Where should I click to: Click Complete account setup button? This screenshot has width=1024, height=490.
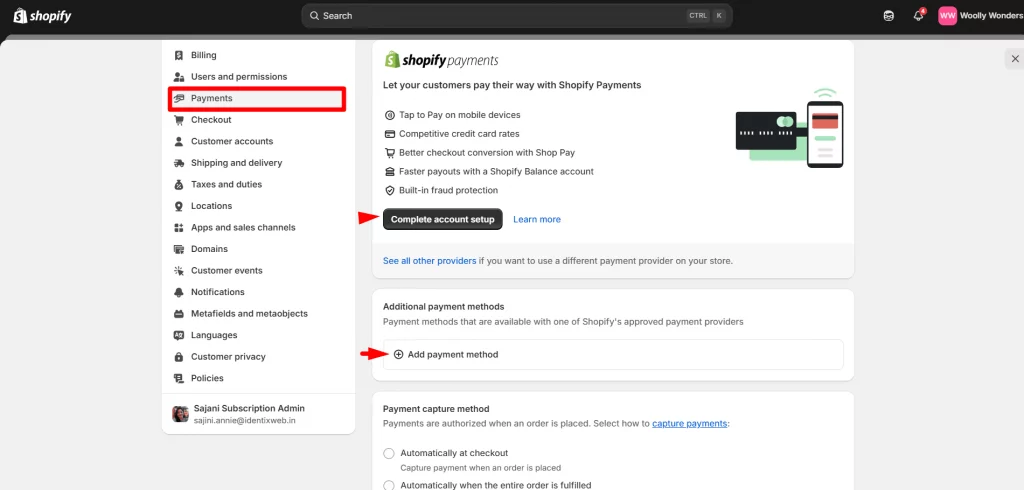tap(443, 220)
